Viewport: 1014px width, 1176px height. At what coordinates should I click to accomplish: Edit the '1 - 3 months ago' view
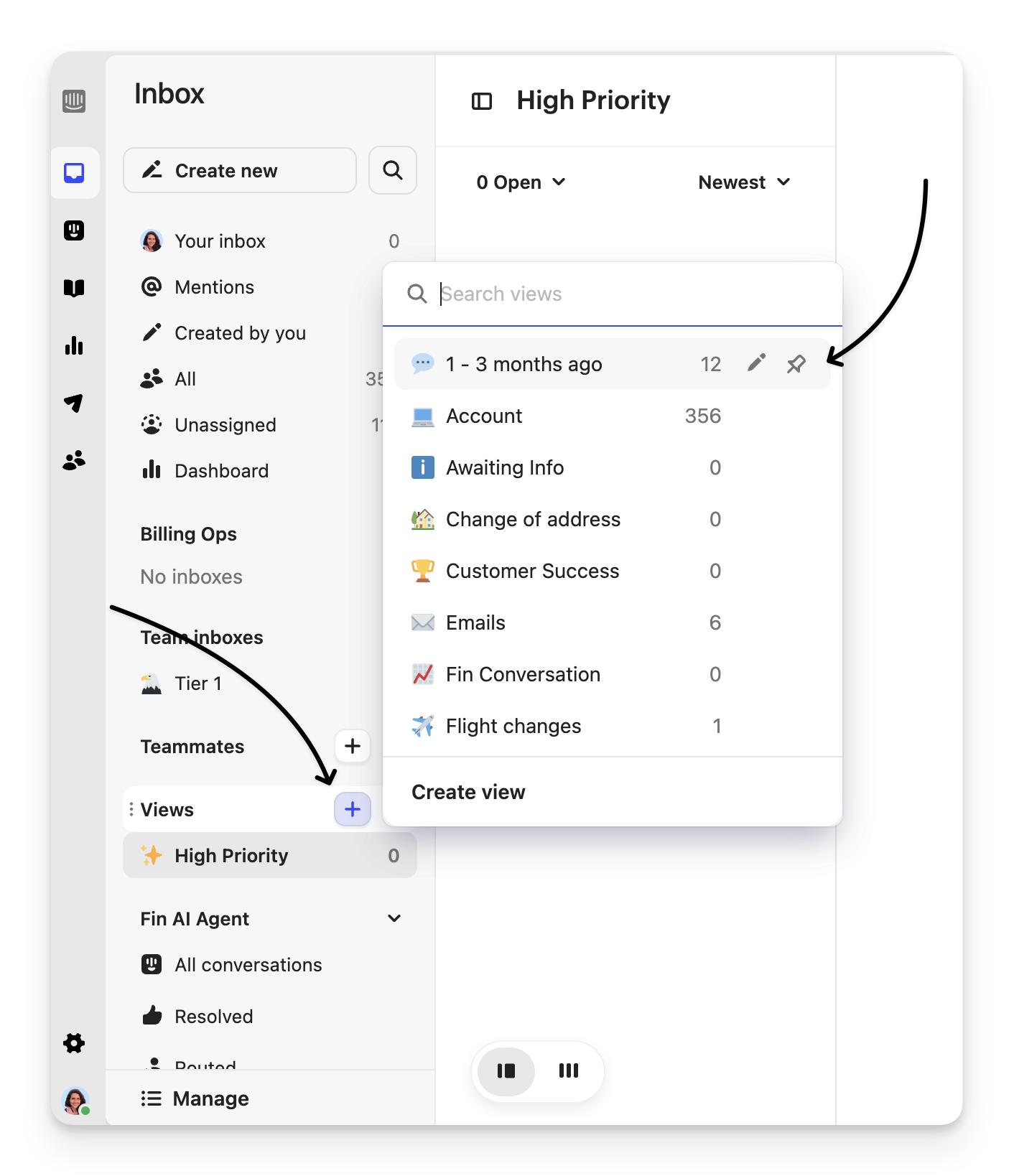click(756, 363)
